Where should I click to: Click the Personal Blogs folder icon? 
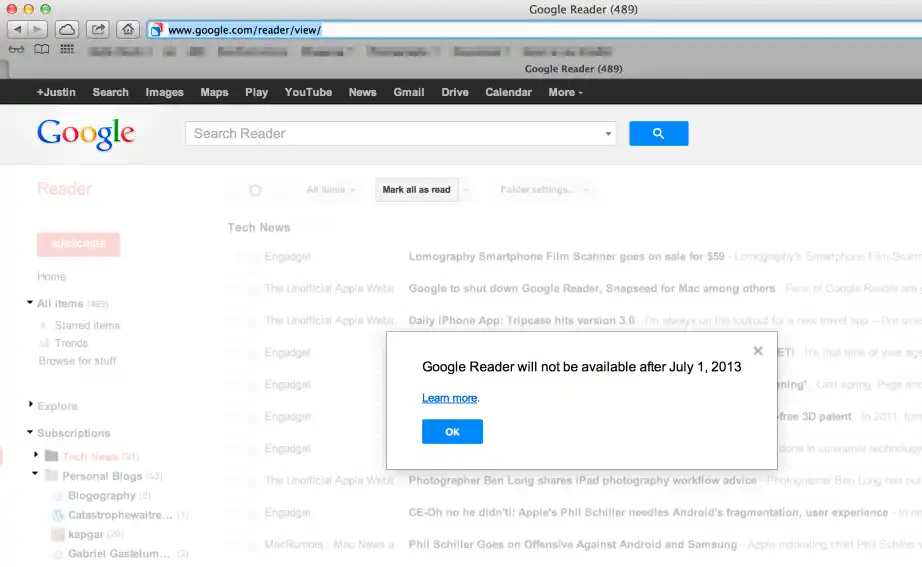coord(52,475)
